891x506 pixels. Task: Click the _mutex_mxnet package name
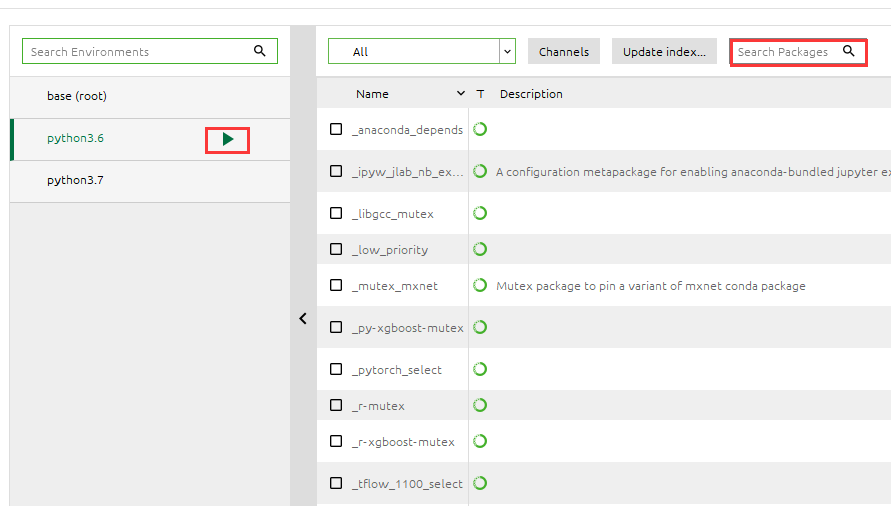pos(395,286)
